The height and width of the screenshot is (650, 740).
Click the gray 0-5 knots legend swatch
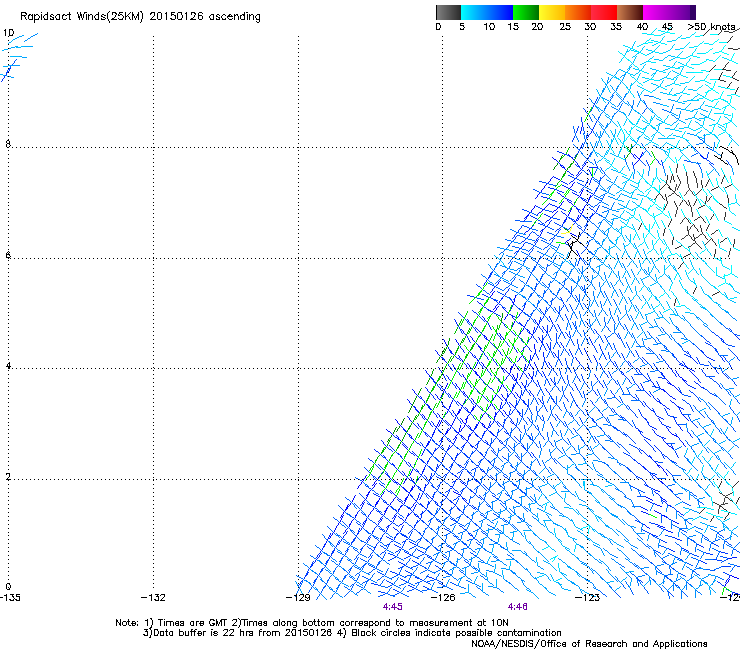coord(448,12)
